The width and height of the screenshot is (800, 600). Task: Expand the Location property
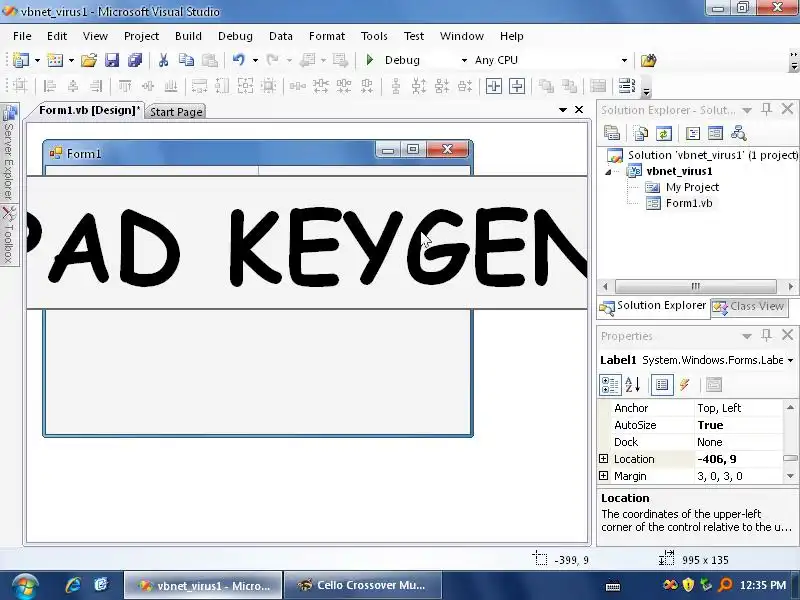coord(604,459)
